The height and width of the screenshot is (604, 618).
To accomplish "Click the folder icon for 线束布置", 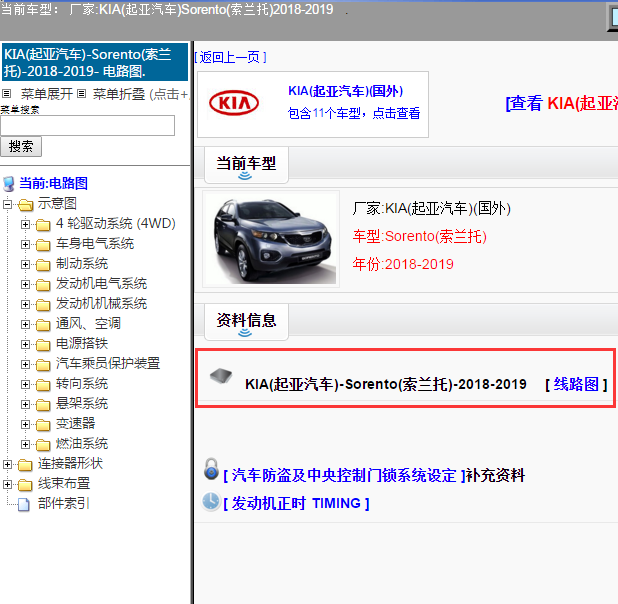I will tap(25, 485).
